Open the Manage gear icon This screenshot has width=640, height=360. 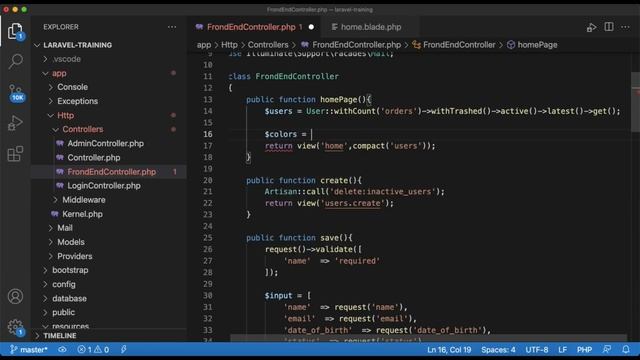click(16, 327)
